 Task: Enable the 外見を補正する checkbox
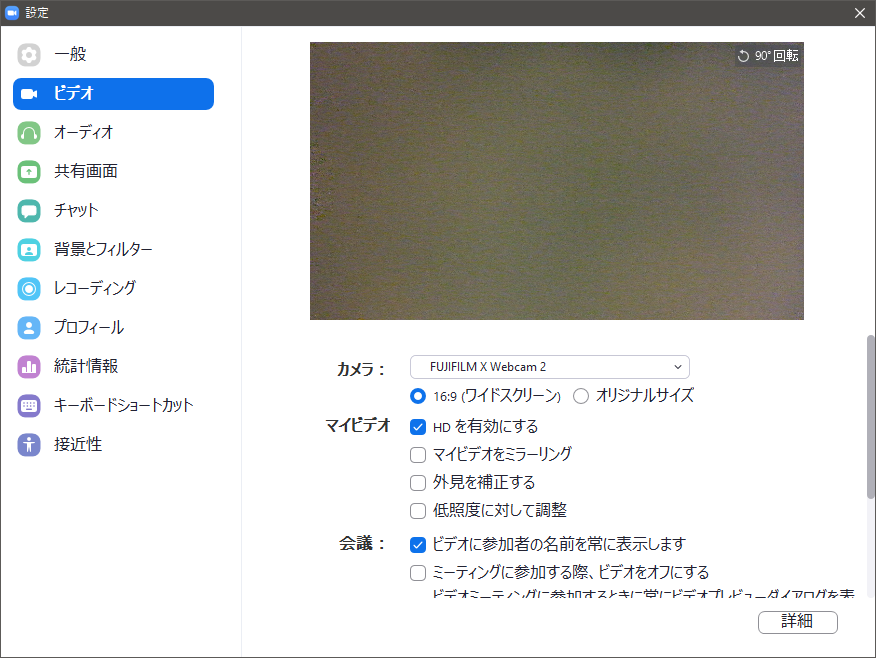pos(419,482)
